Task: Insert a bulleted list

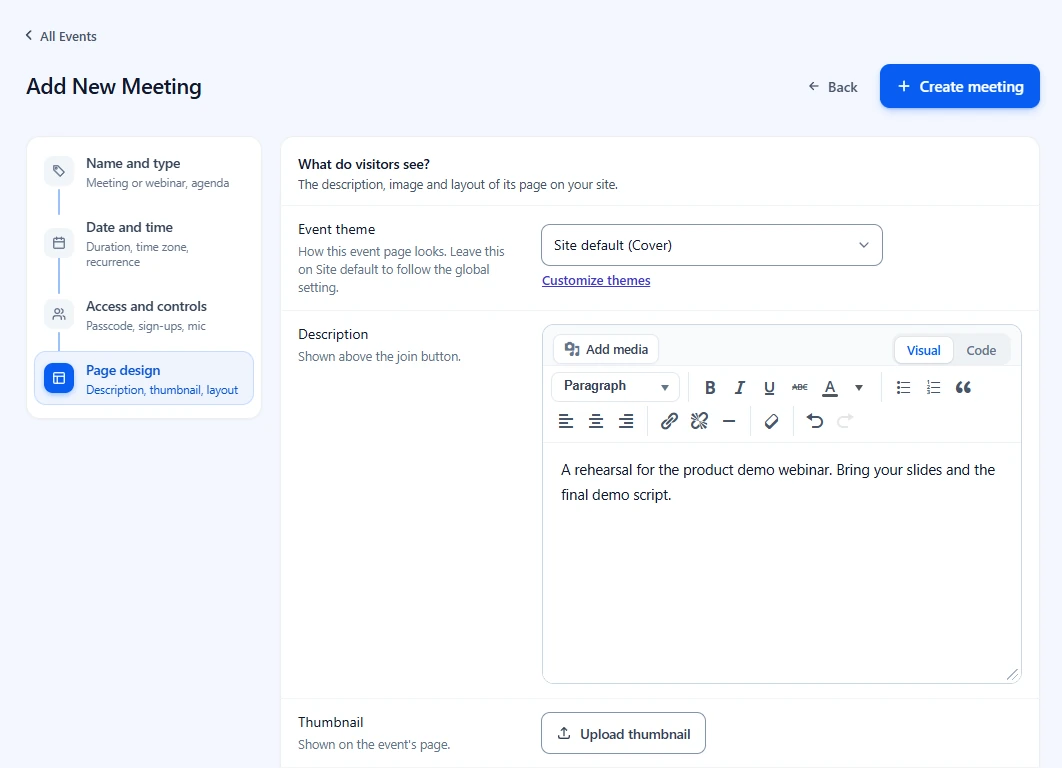Action: tap(904, 387)
